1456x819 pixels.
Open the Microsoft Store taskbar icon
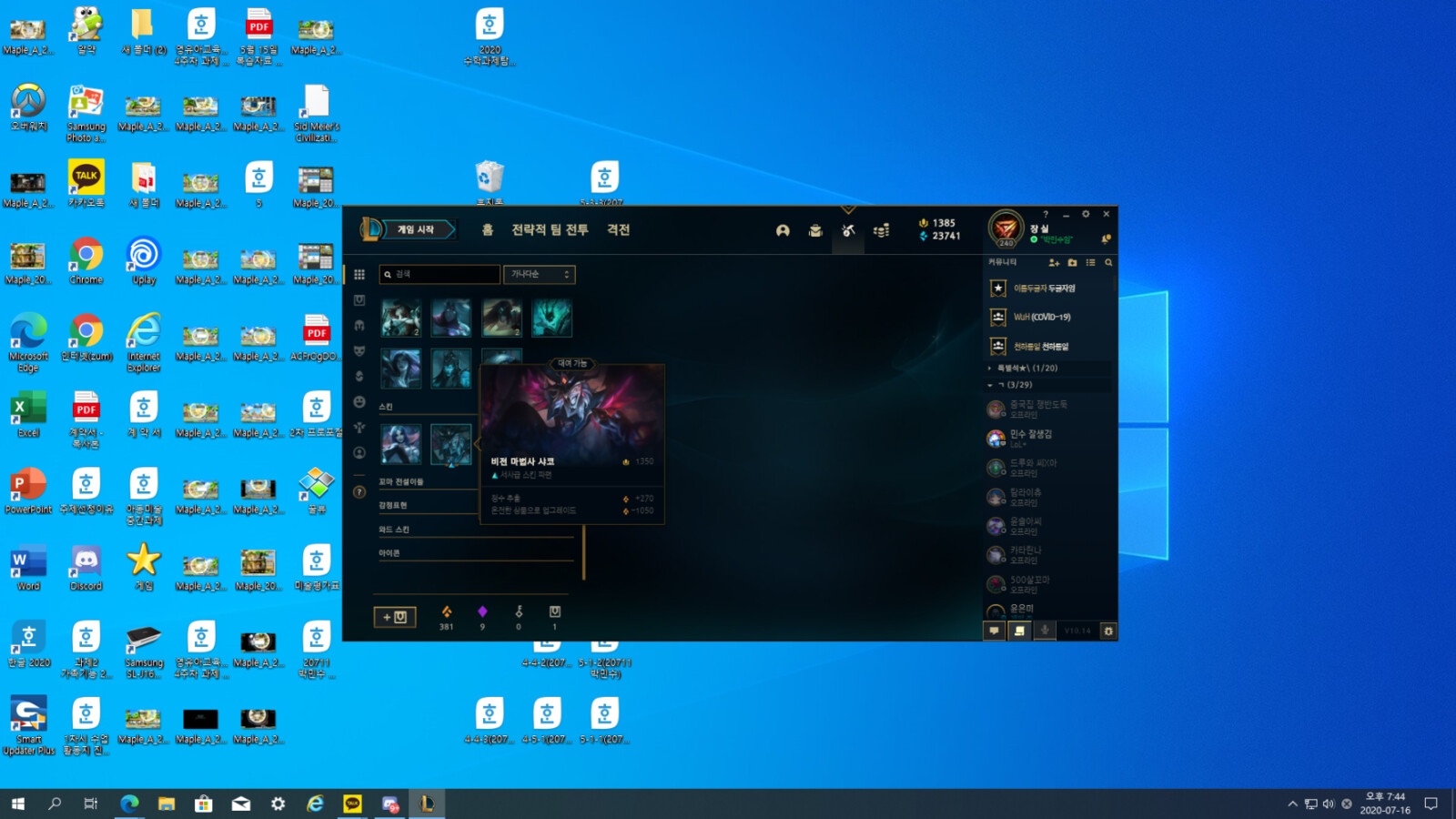[204, 804]
